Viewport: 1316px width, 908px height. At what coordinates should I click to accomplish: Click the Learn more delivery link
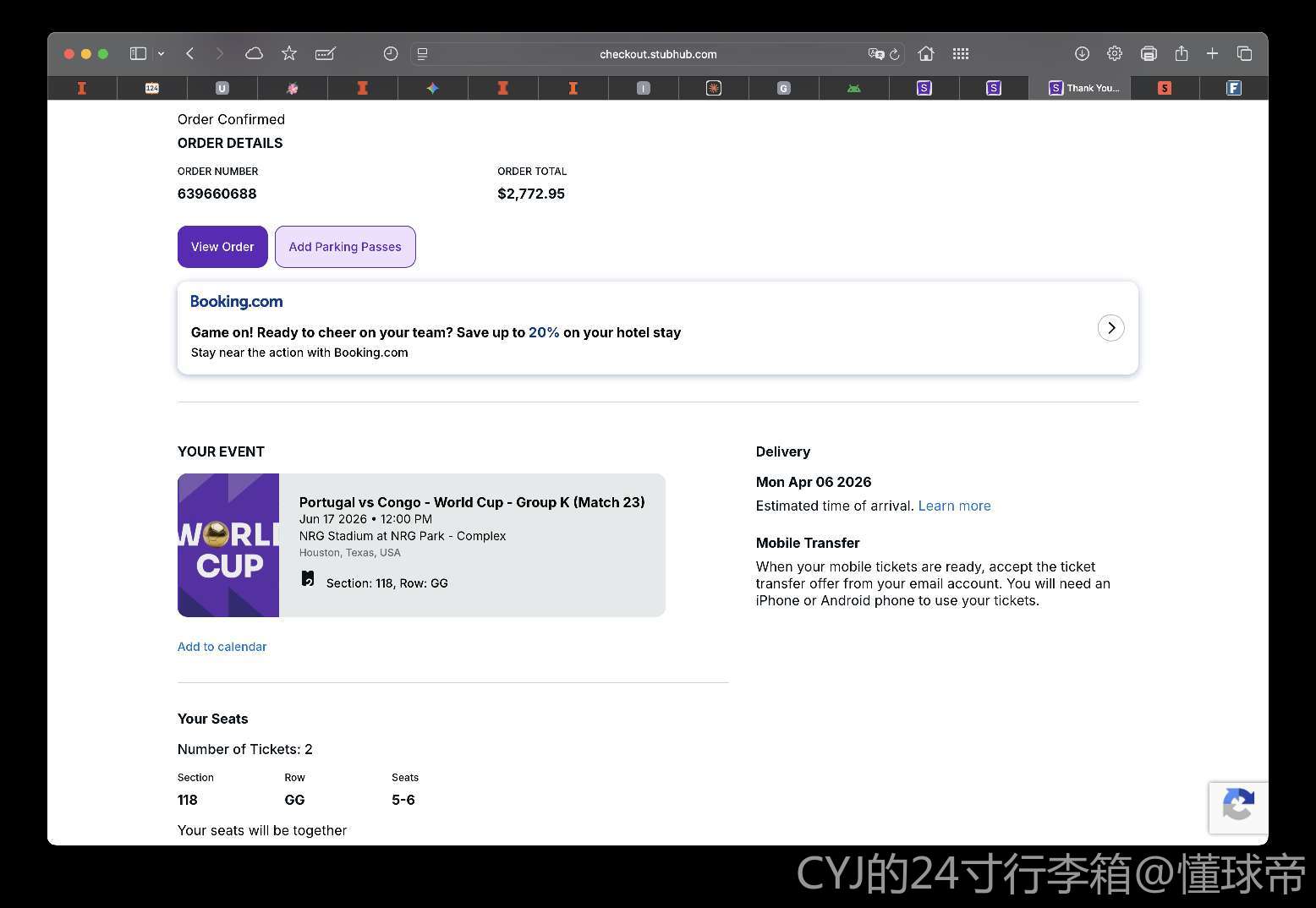coord(954,506)
